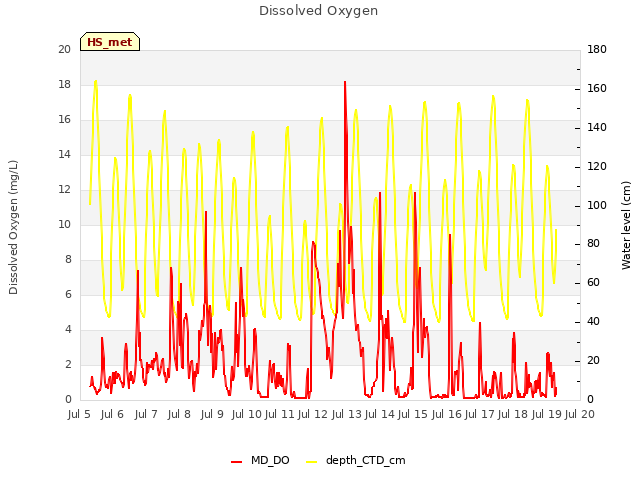
Task: Click the 6 value on left axis
Action: pos(68,295)
